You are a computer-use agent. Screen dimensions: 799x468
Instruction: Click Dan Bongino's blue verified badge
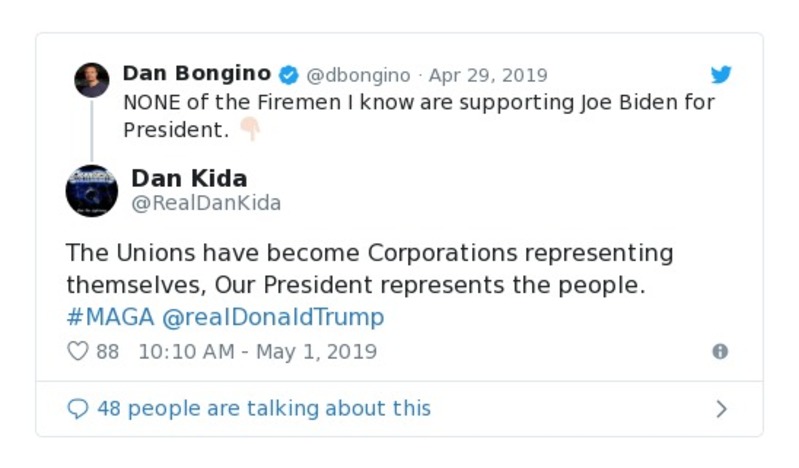point(288,75)
